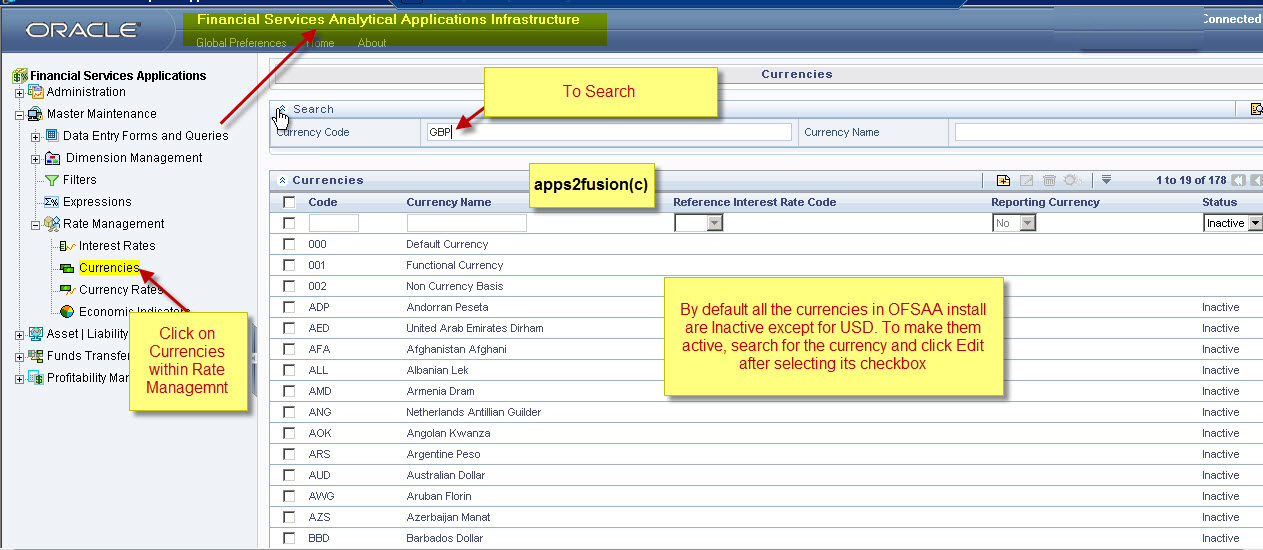Click the Rate Management icon
The width and height of the screenshot is (1263, 550).
tap(52, 224)
